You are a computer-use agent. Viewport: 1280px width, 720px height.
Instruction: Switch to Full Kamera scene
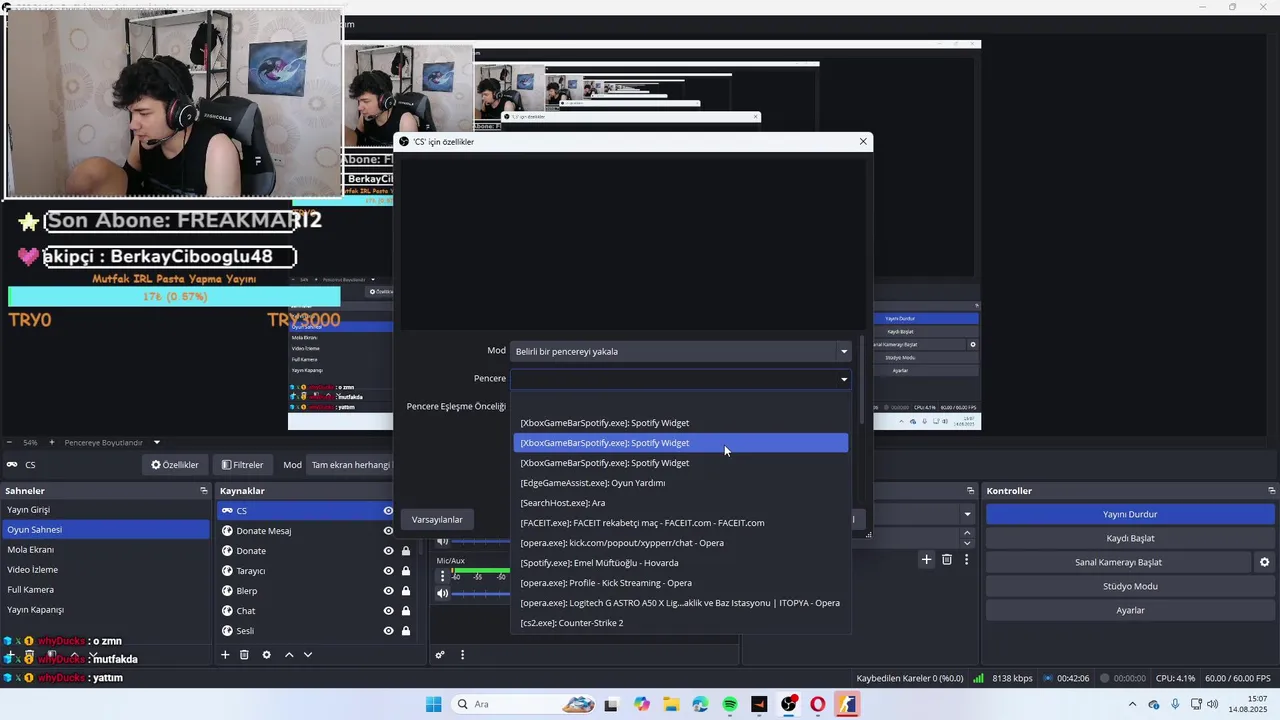[x=105, y=590]
